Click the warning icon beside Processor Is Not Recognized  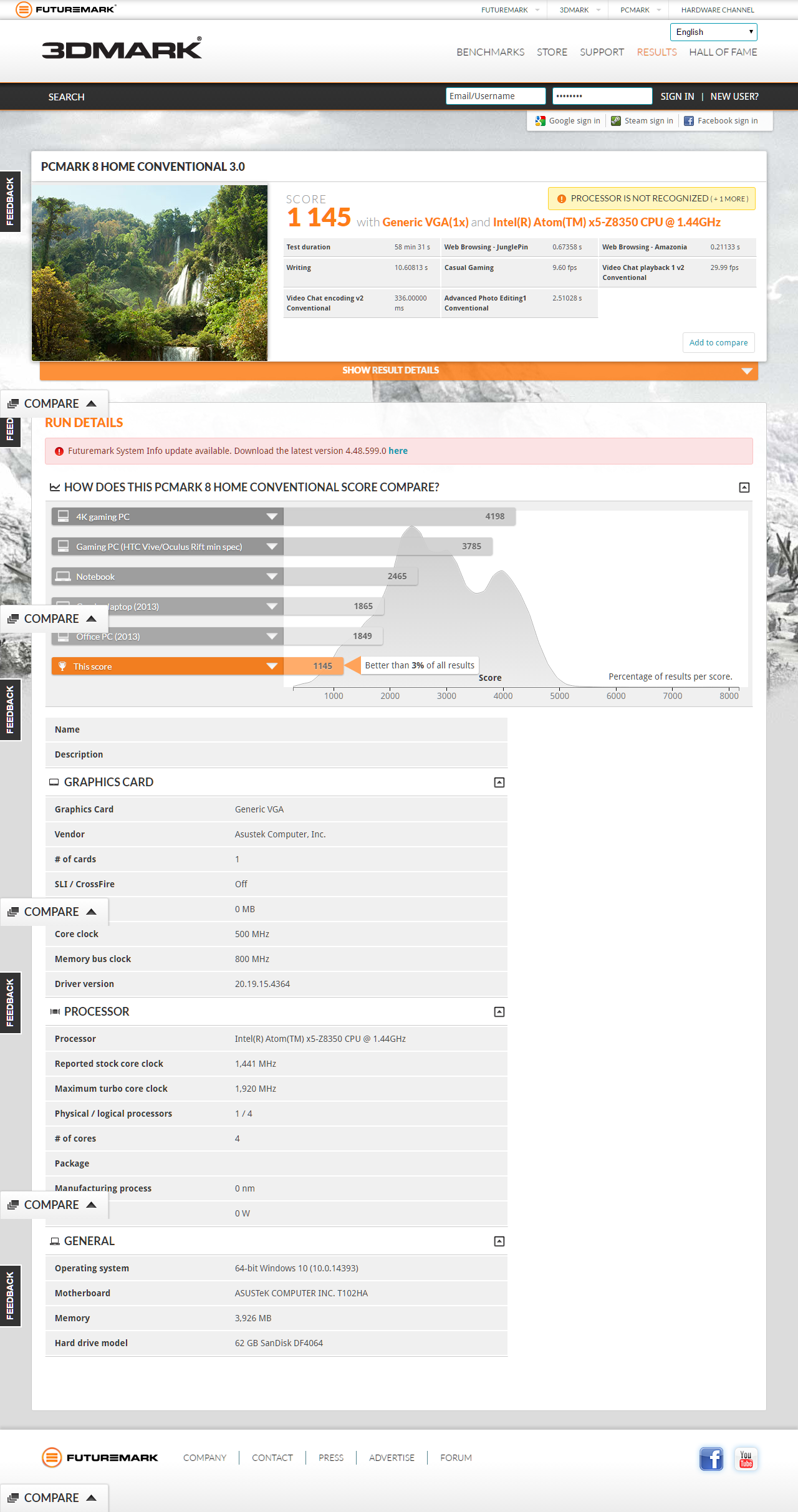[x=561, y=199]
